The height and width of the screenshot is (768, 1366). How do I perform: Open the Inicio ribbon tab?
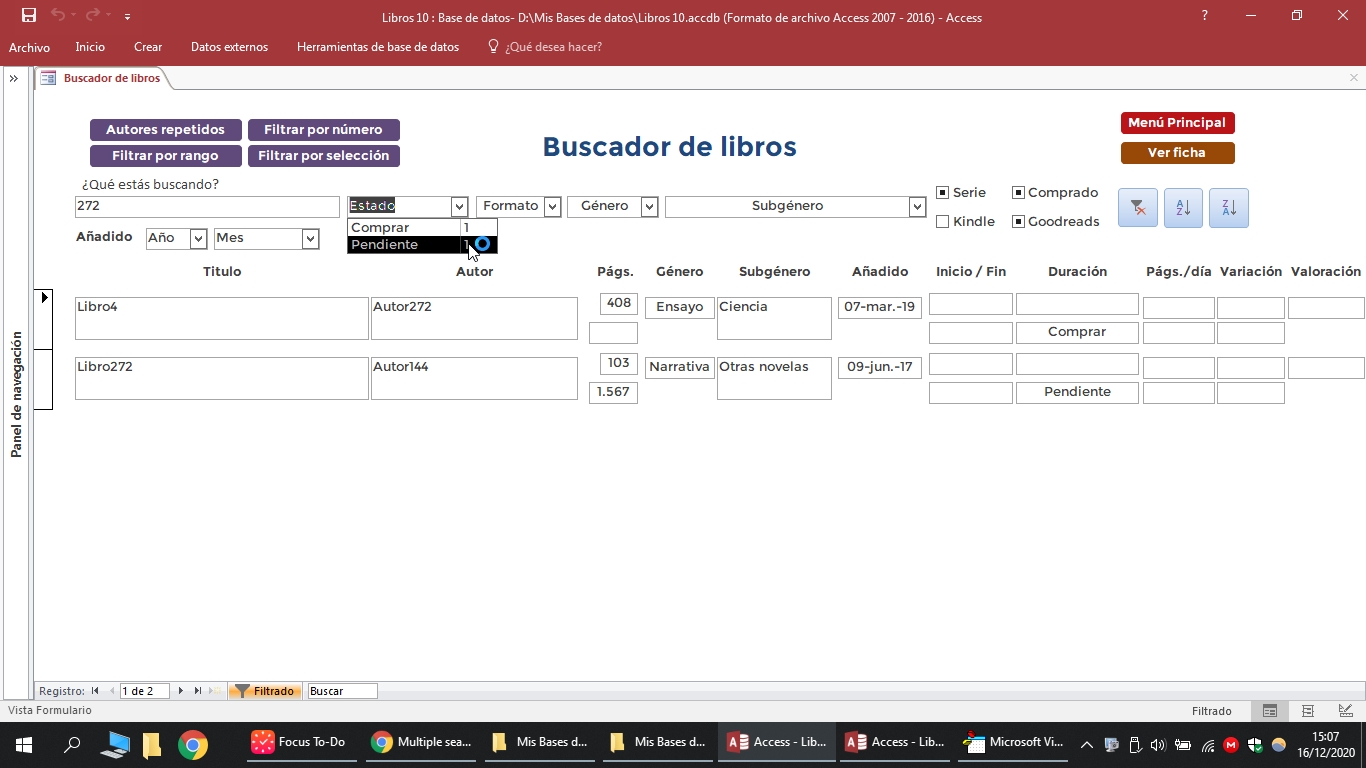[90, 47]
